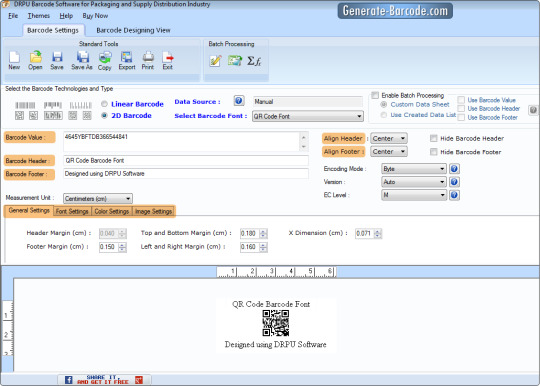Click the Copy barcode icon

coord(105,61)
